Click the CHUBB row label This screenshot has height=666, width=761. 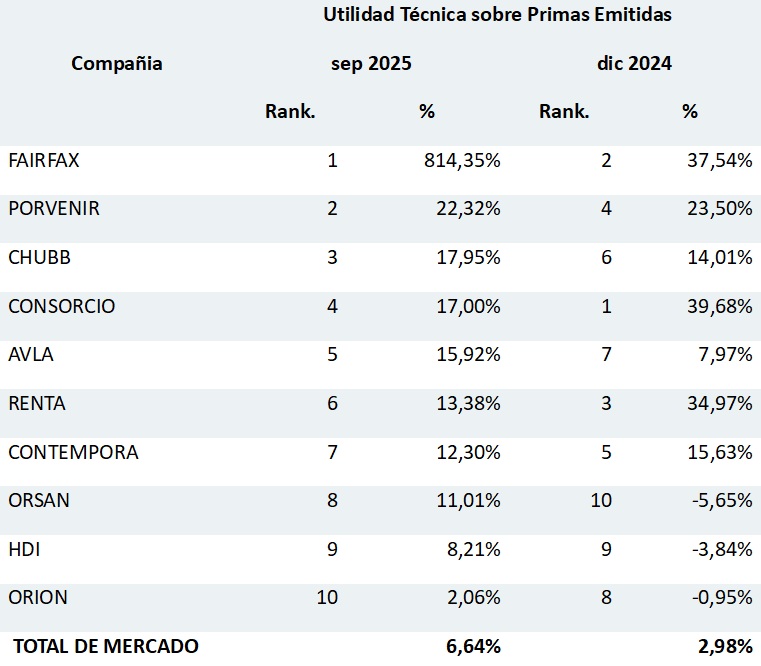click(x=39, y=258)
